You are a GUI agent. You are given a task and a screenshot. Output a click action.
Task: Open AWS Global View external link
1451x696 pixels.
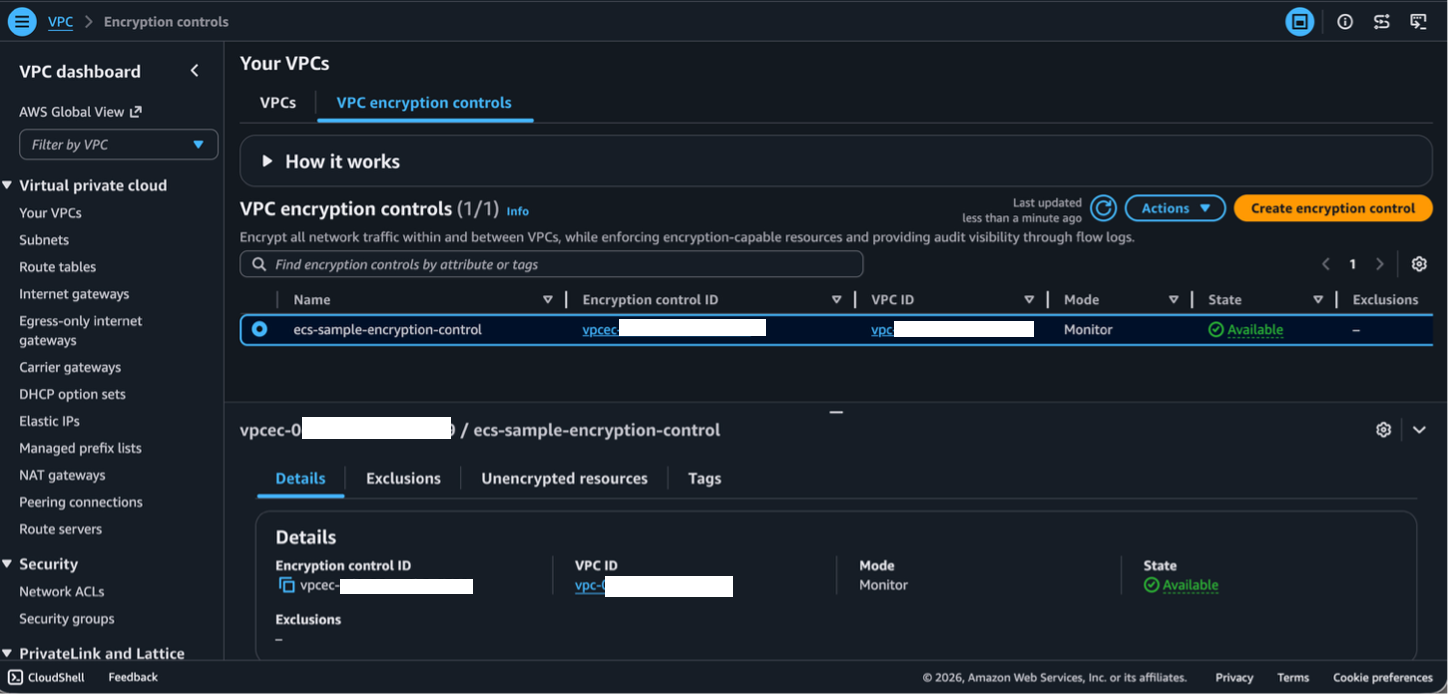80,112
